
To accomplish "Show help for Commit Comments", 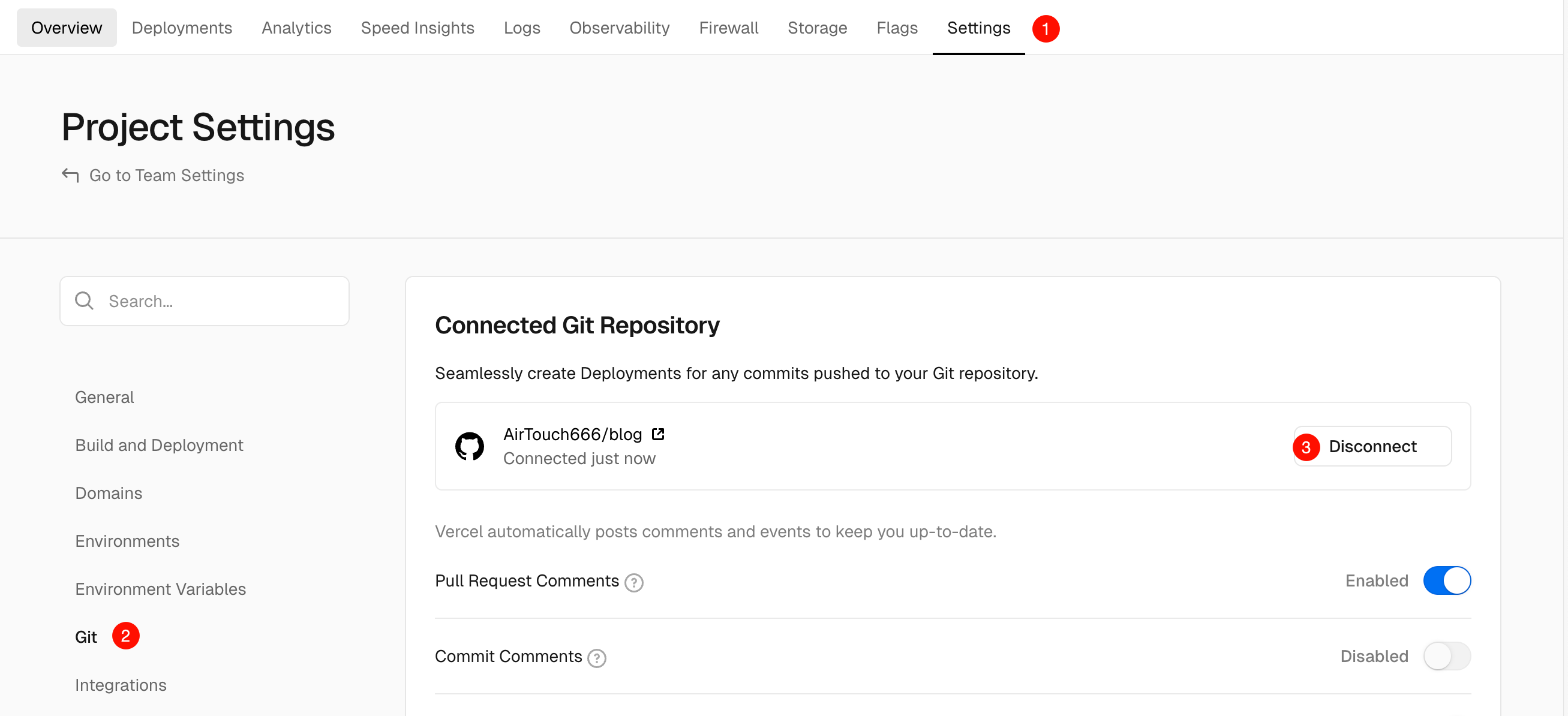I will (596, 658).
